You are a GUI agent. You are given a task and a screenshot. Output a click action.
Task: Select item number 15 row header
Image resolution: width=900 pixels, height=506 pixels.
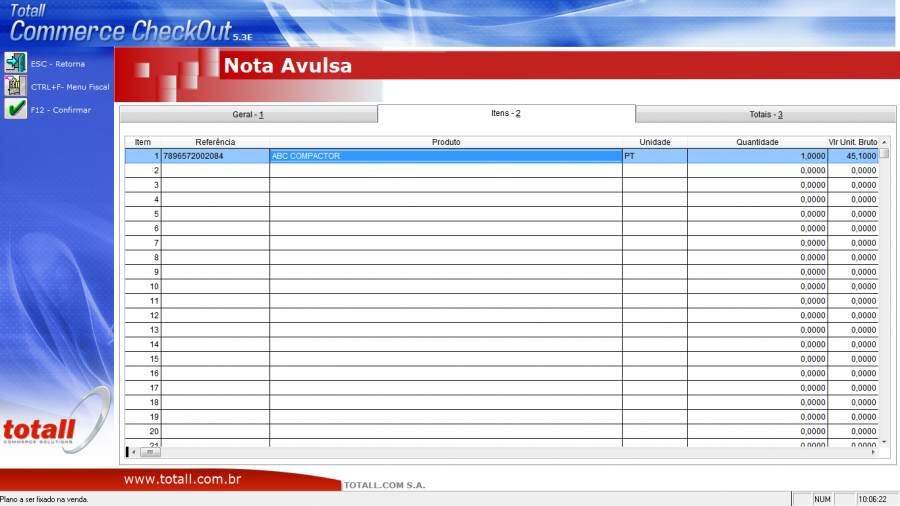click(x=143, y=359)
